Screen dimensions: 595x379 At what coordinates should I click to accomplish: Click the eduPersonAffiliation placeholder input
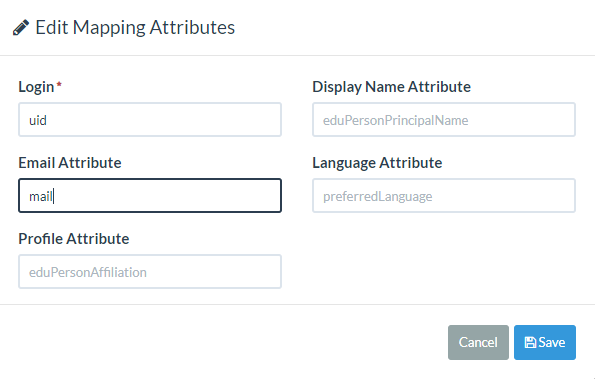click(x=150, y=272)
